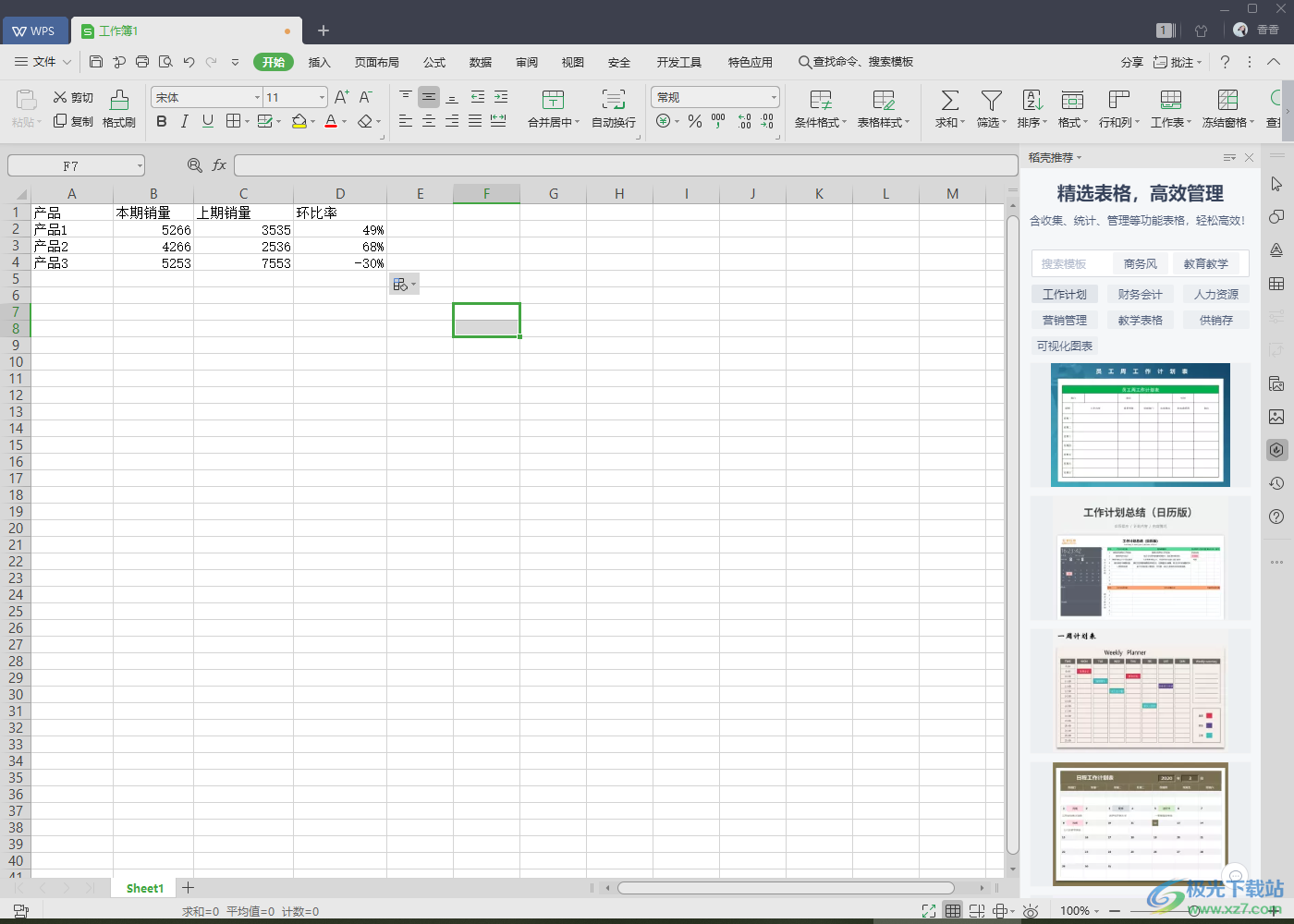Viewport: 1294px width, 924px height.
Task: Click the Print icon in the quick access toolbar
Action: click(142, 62)
